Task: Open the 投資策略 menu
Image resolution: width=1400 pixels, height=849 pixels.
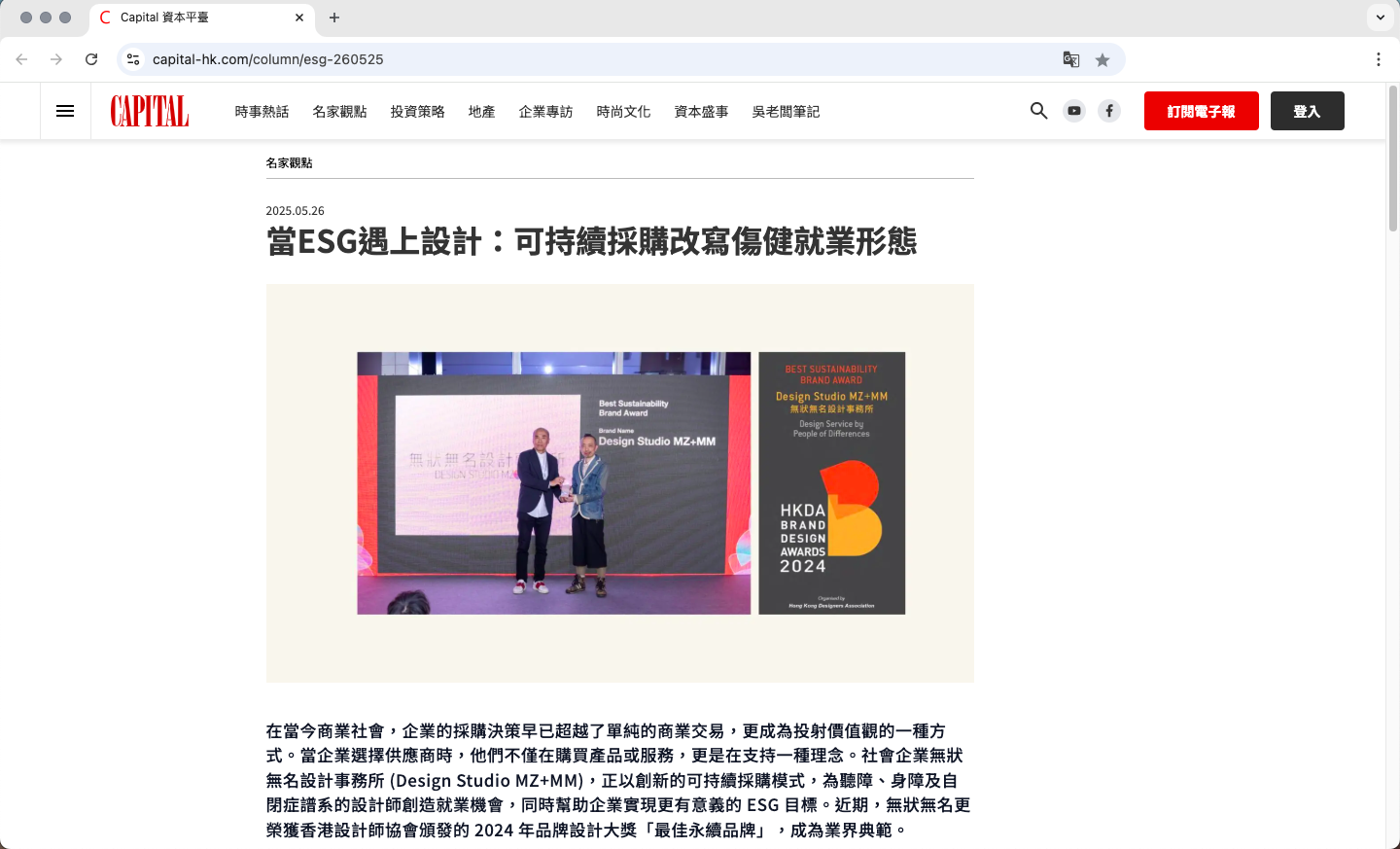Action: (418, 112)
